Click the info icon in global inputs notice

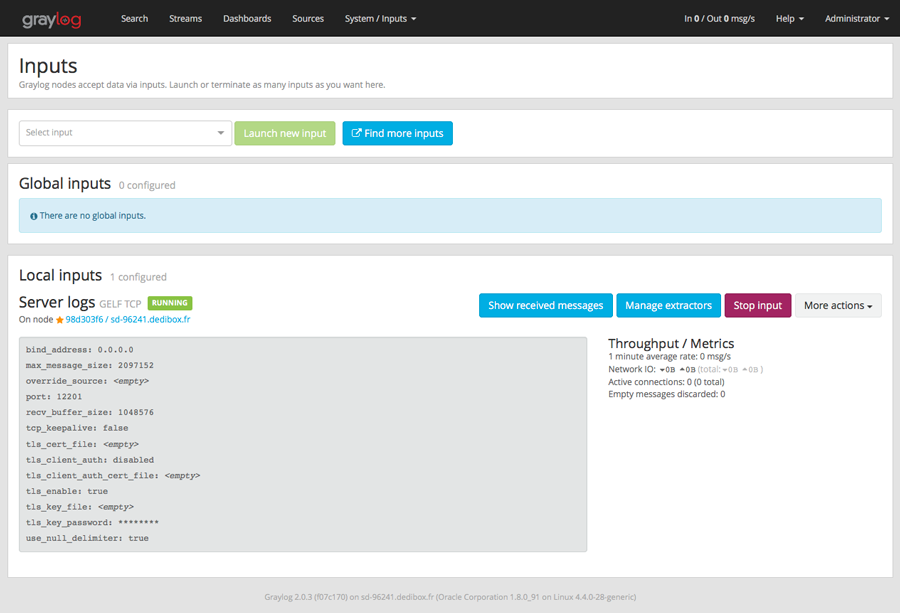click(34, 216)
